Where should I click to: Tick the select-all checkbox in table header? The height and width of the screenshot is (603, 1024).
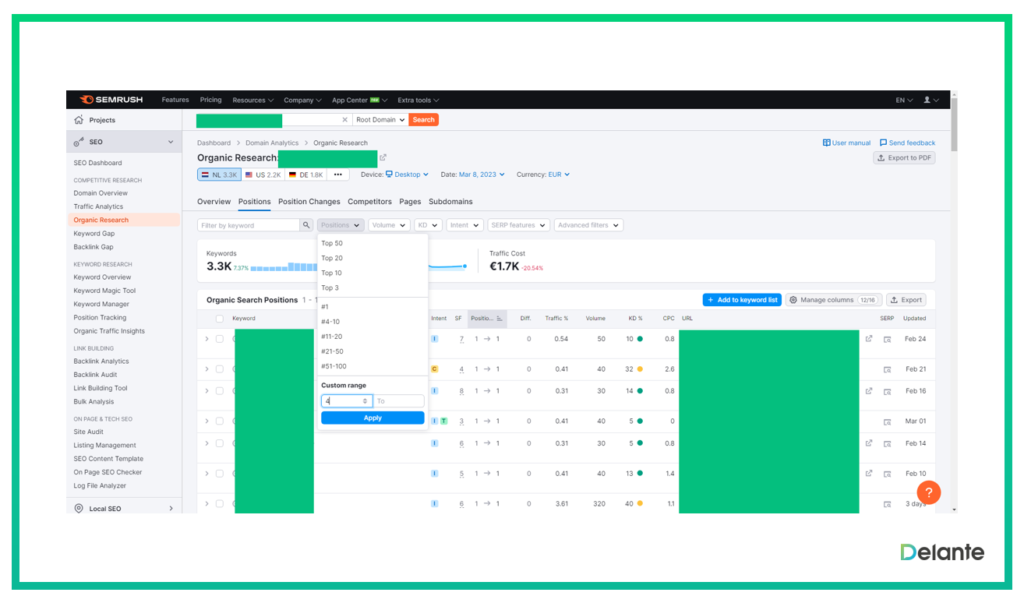(x=219, y=319)
